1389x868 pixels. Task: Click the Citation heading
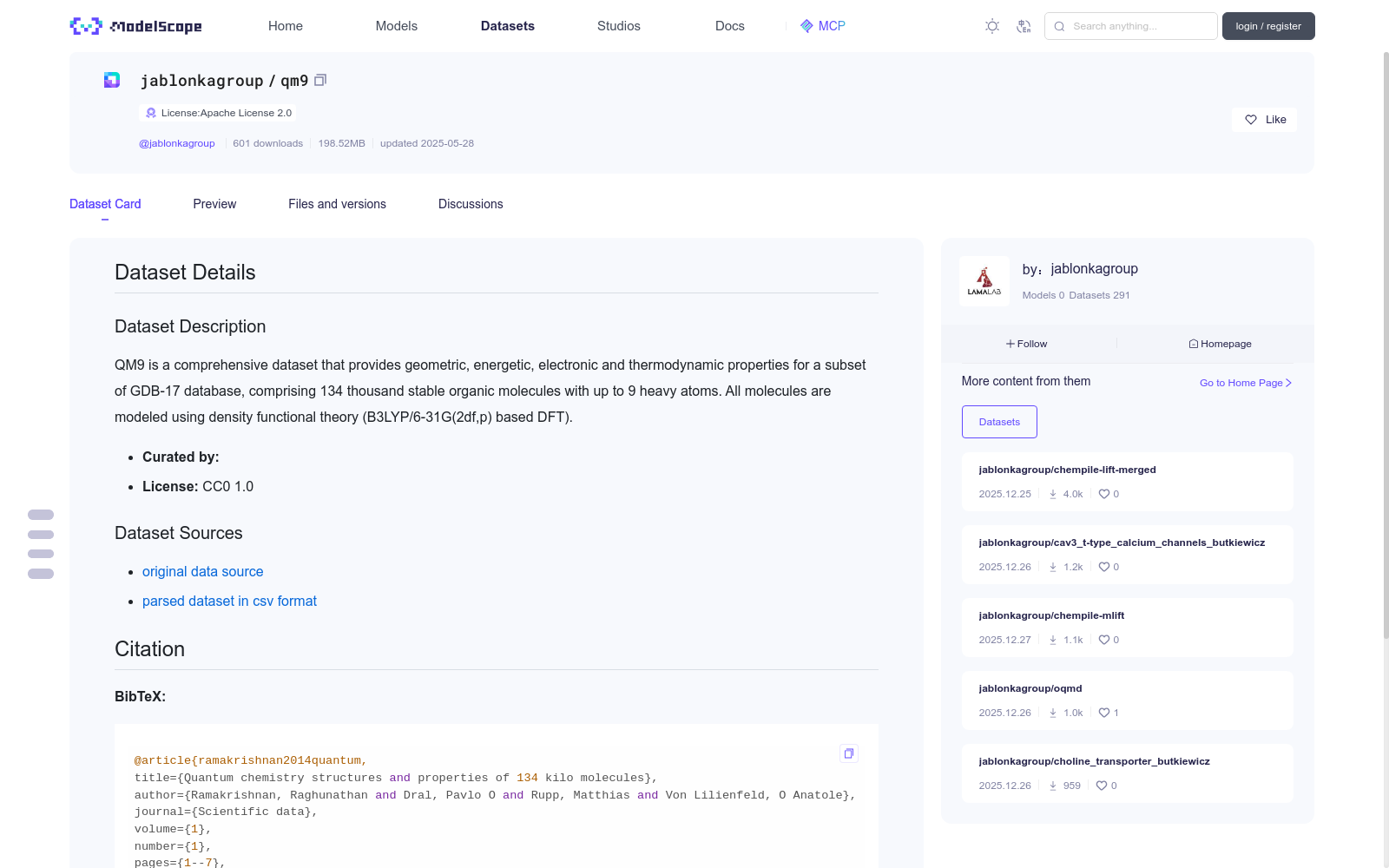[x=149, y=649]
